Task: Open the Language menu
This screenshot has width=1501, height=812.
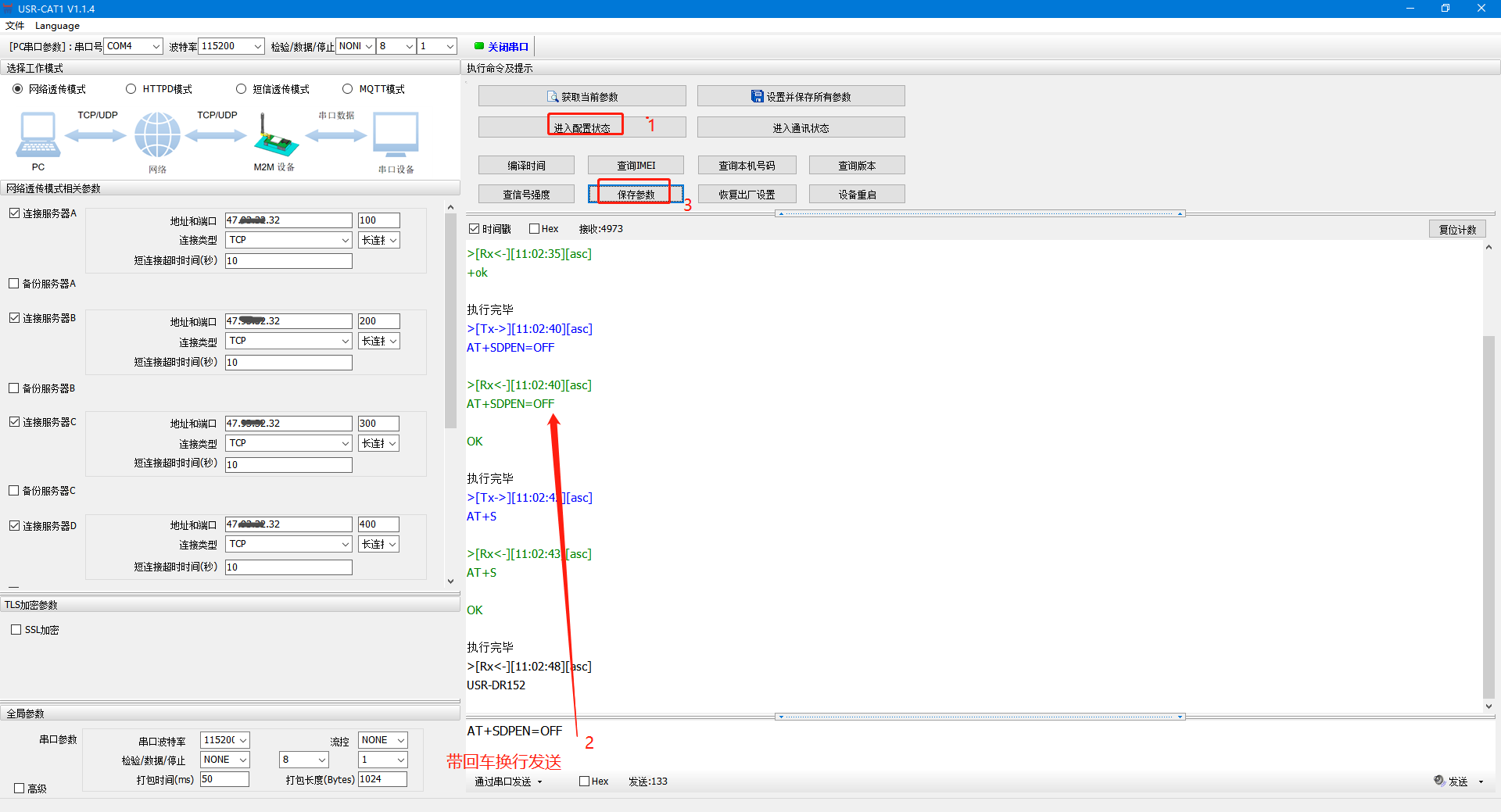Action: click(x=57, y=26)
